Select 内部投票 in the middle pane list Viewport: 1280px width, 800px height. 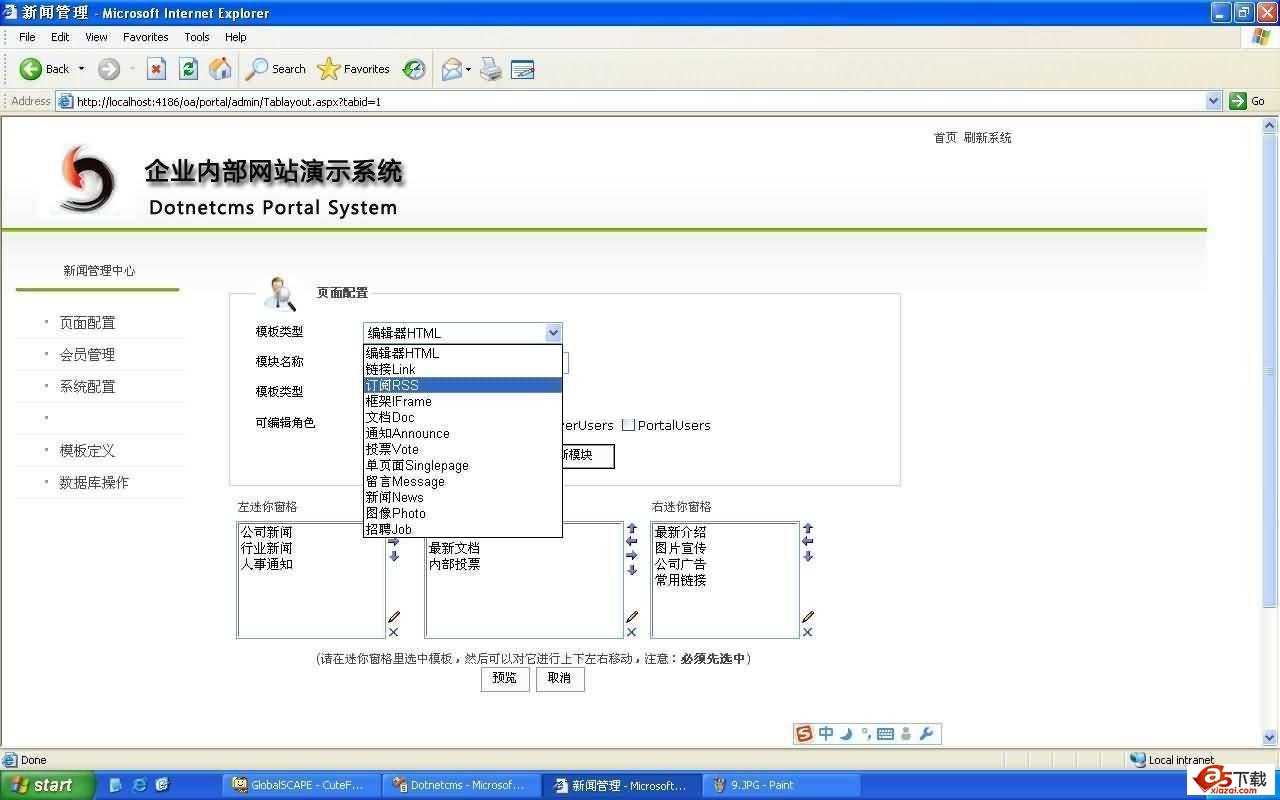[x=455, y=565]
